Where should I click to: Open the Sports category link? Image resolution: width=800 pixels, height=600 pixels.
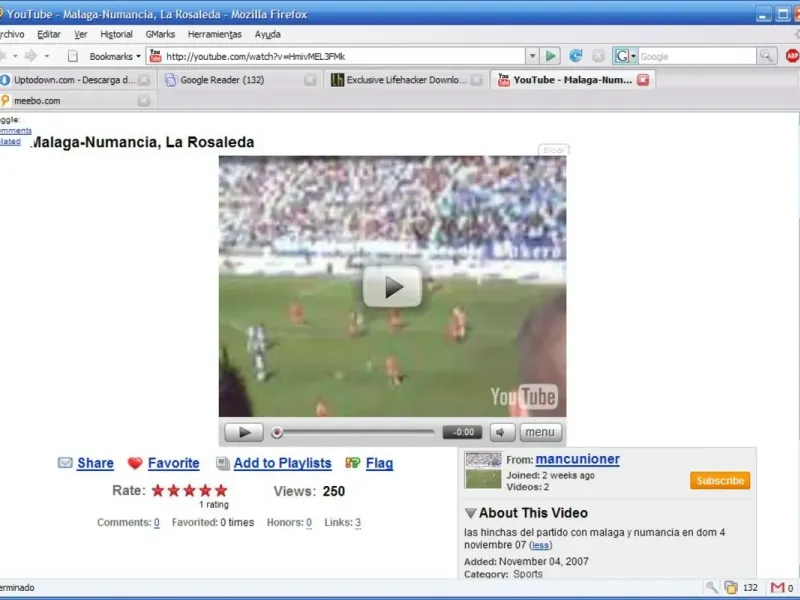[x=528, y=574]
